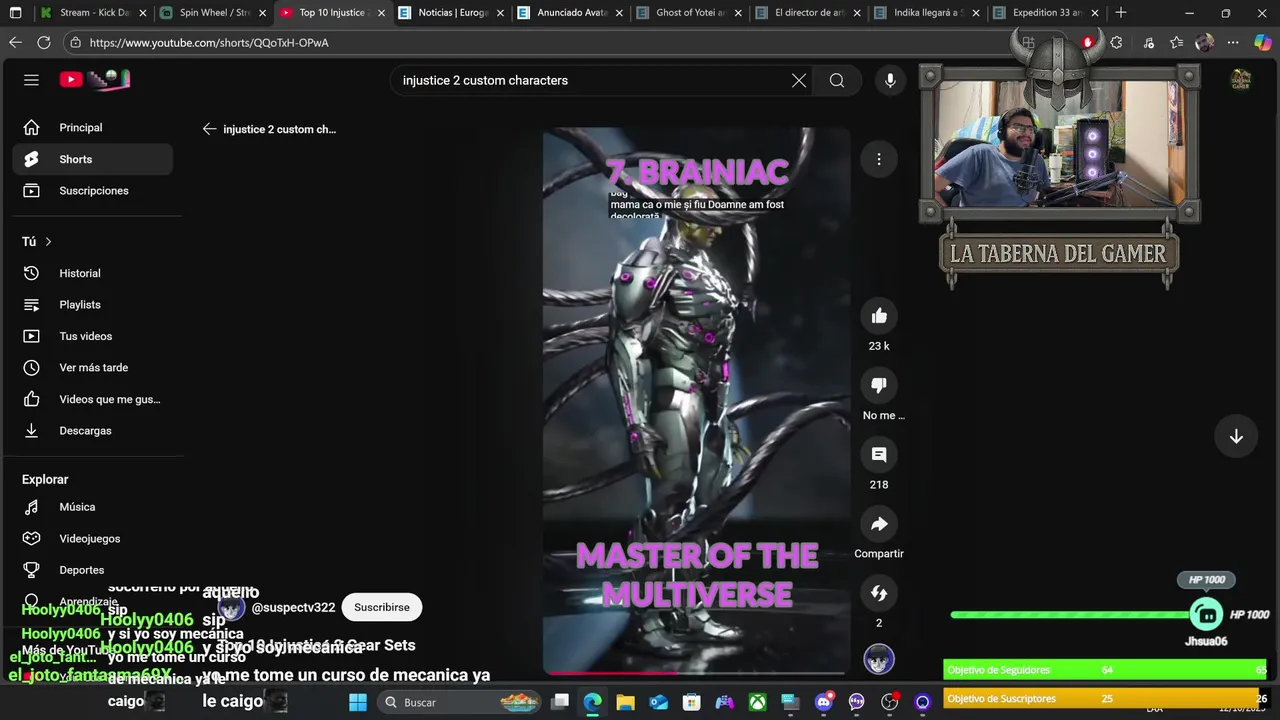
Task: Open Ver más tarde list
Action: click(93, 368)
